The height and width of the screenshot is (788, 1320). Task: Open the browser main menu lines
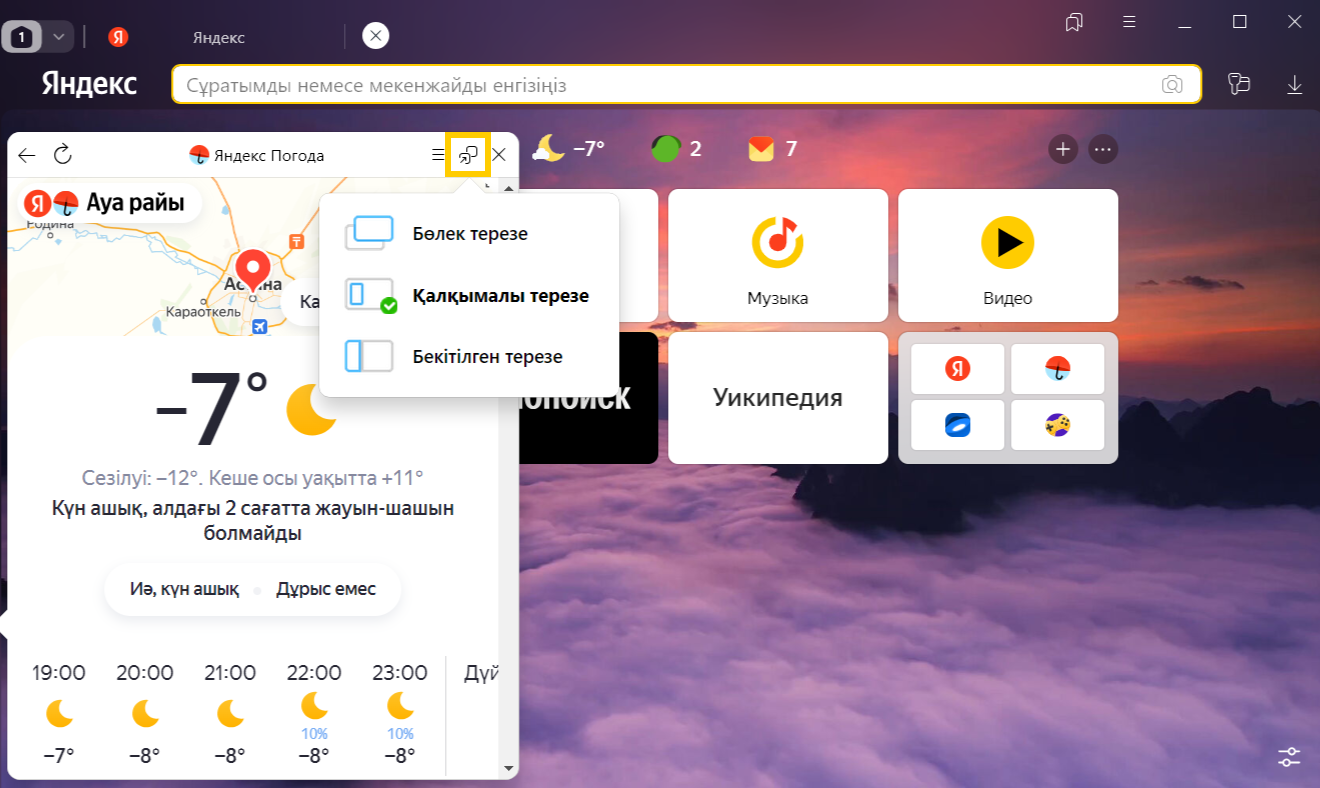click(x=1129, y=22)
